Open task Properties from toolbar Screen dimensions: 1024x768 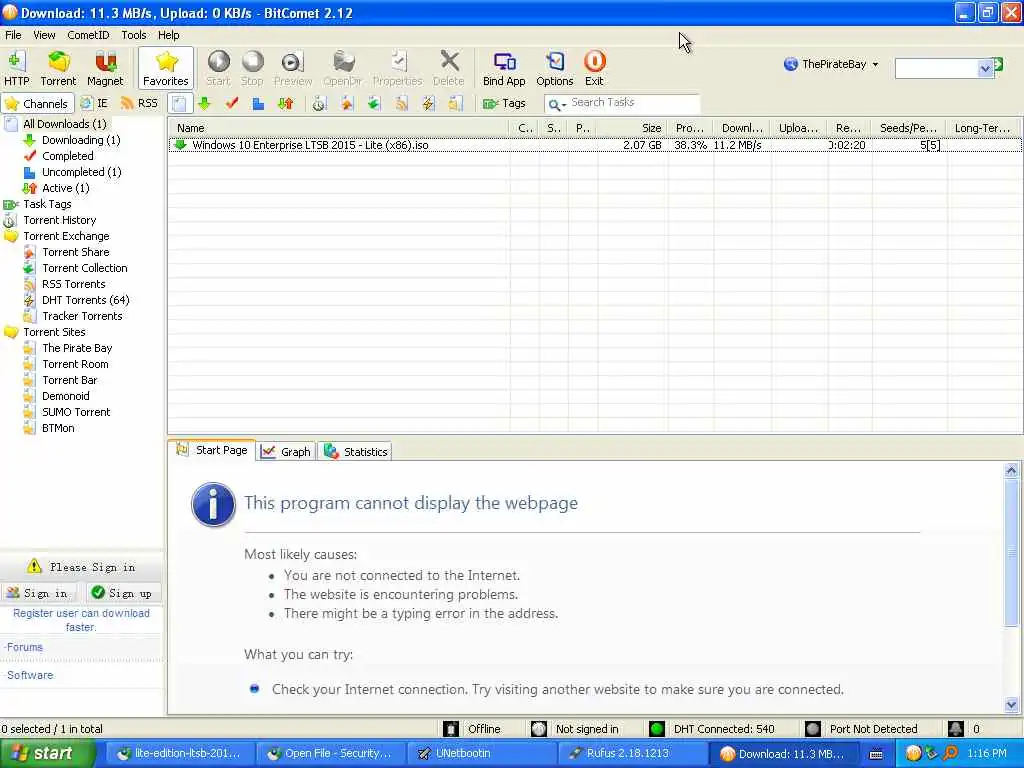pyautogui.click(x=398, y=69)
